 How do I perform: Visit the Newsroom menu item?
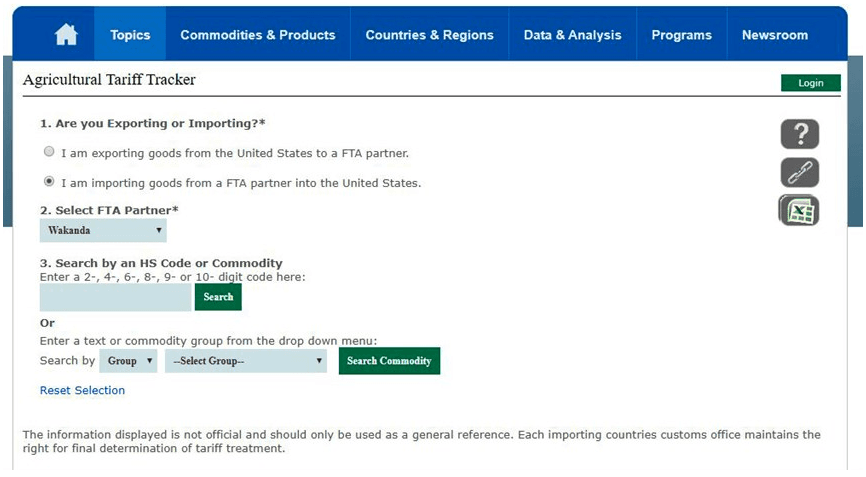(774, 35)
